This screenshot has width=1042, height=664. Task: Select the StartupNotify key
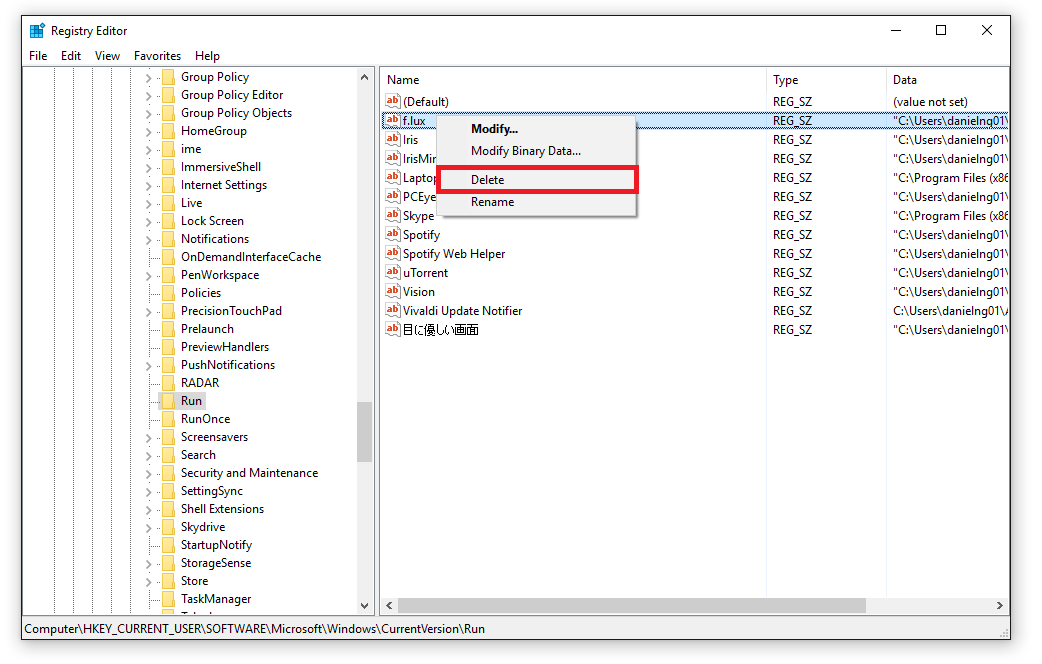pyautogui.click(x=216, y=545)
